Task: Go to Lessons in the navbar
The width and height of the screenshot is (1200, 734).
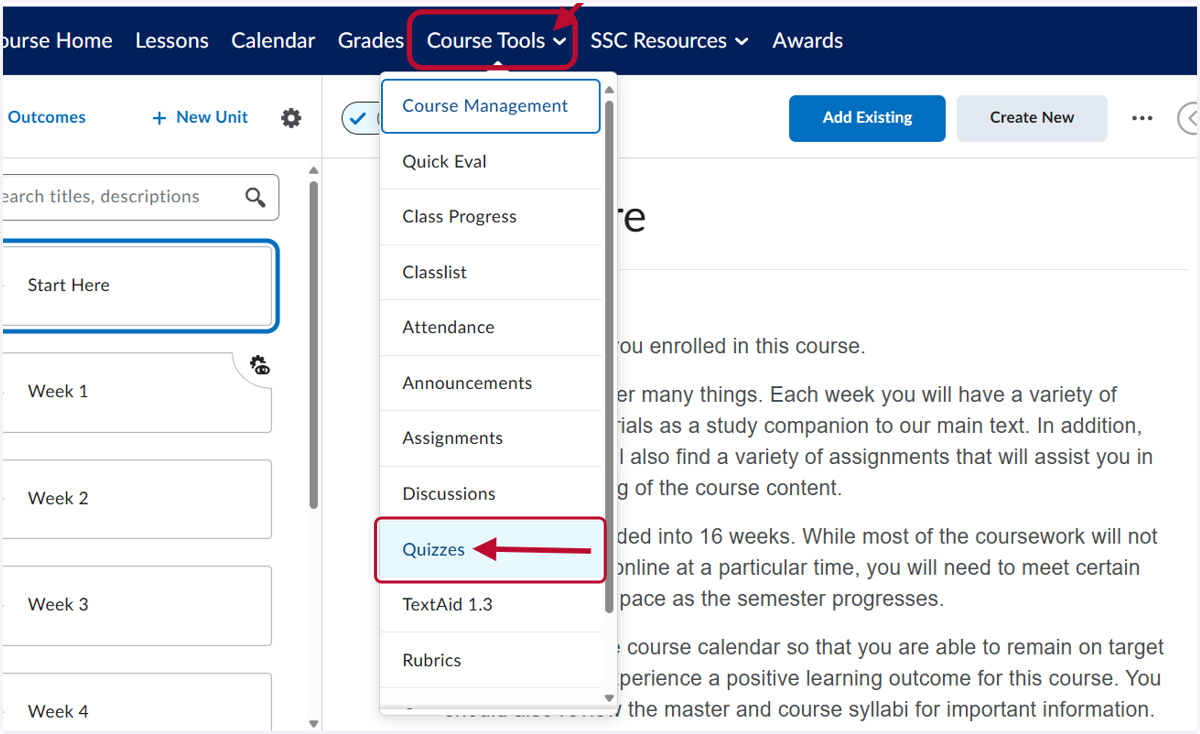Action: tap(172, 41)
